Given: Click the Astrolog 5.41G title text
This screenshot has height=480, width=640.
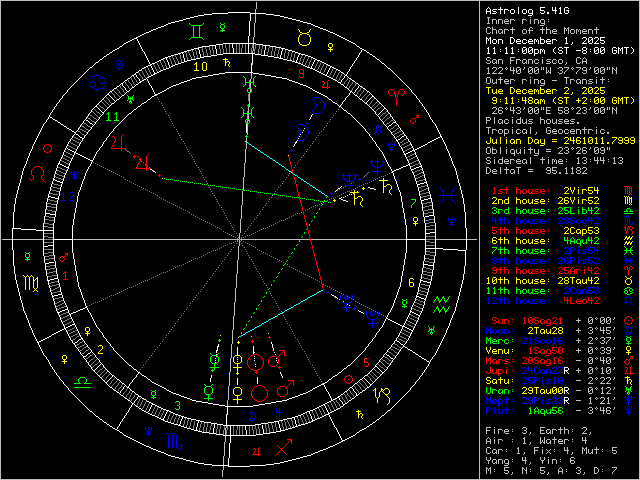Looking at the screenshot, I should coord(527,10).
